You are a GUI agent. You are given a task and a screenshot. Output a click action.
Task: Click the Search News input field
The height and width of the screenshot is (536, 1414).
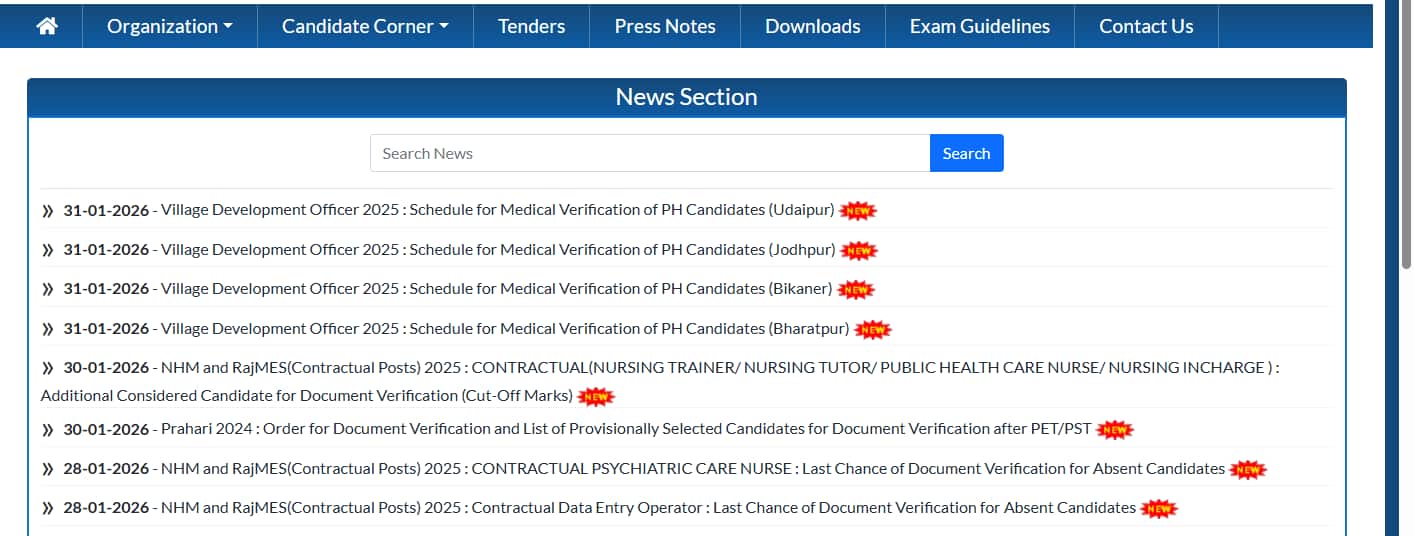(650, 153)
